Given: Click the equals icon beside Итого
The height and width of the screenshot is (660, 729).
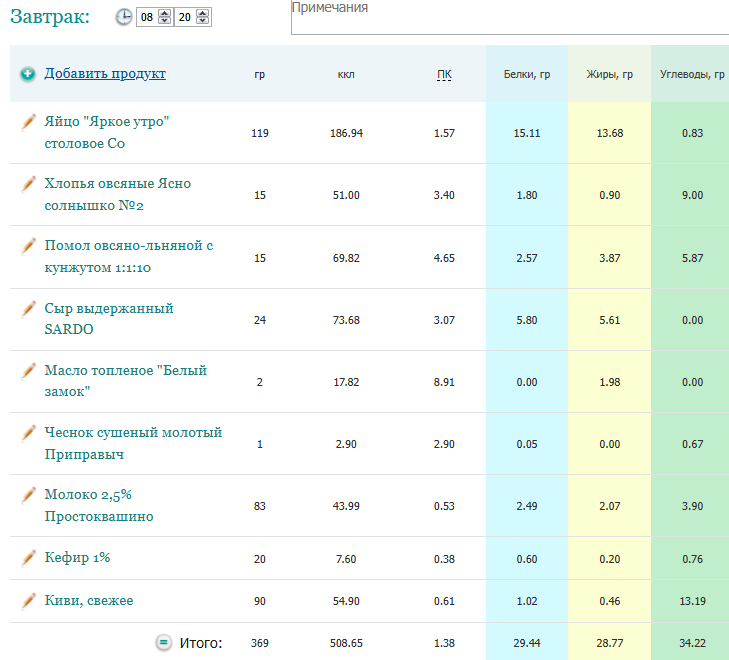Looking at the screenshot, I should tap(163, 643).
